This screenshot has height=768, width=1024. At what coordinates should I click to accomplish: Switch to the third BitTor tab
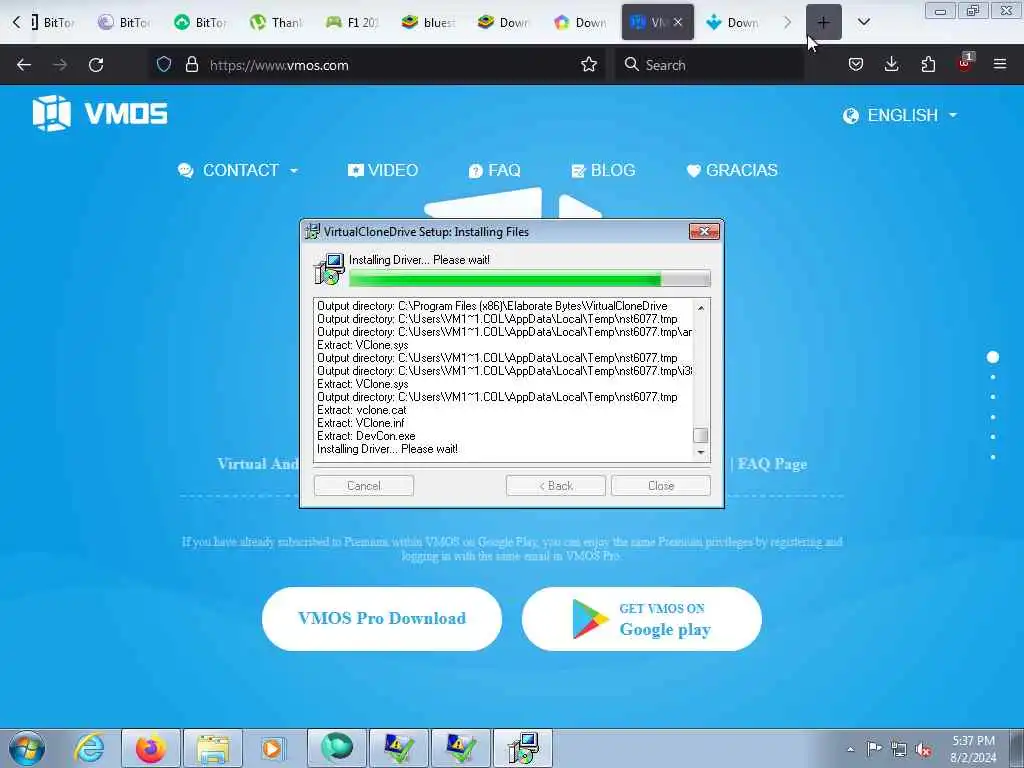click(x=201, y=22)
